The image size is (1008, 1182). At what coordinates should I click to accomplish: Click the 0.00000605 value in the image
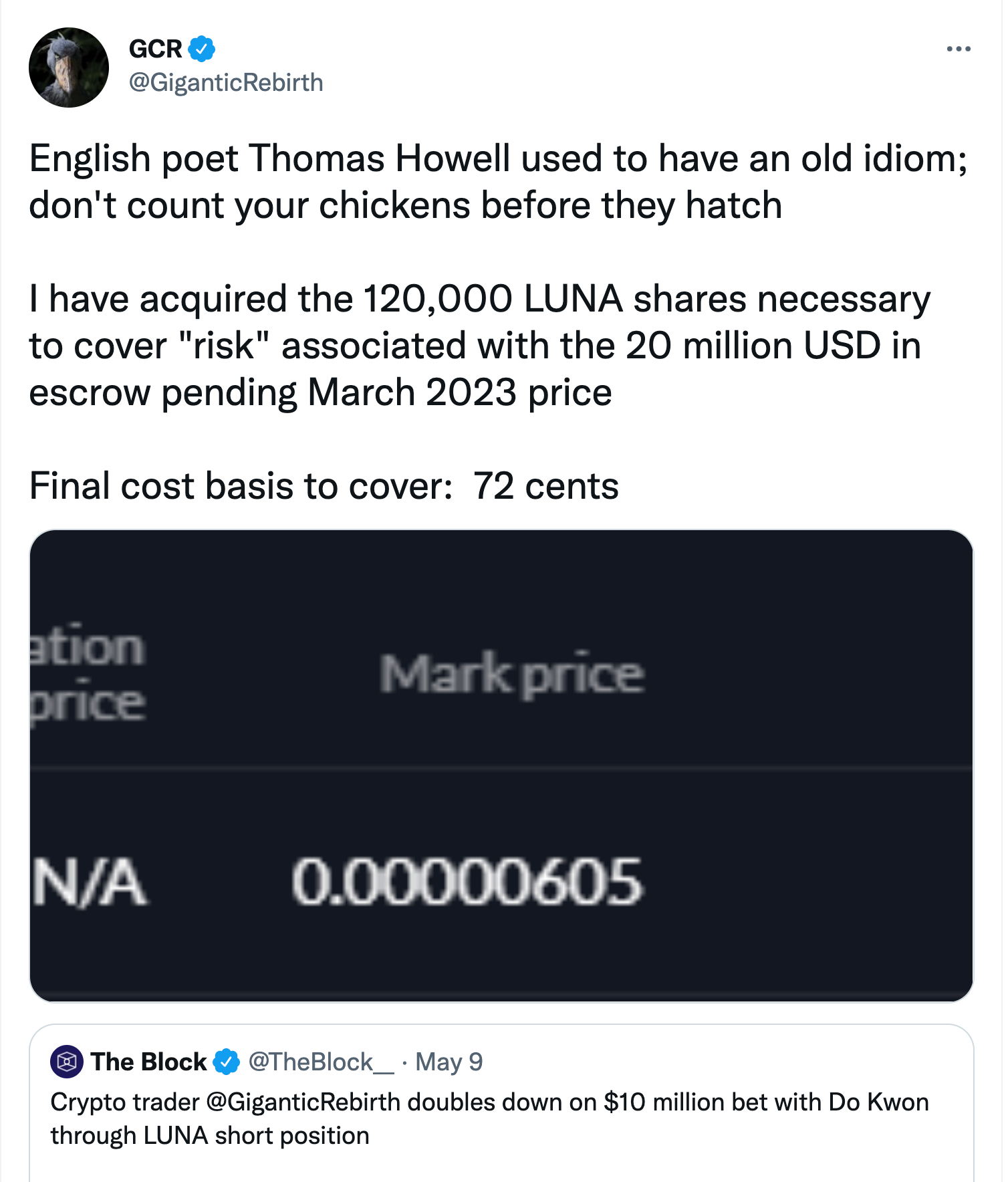pyautogui.click(x=467, y=882)
